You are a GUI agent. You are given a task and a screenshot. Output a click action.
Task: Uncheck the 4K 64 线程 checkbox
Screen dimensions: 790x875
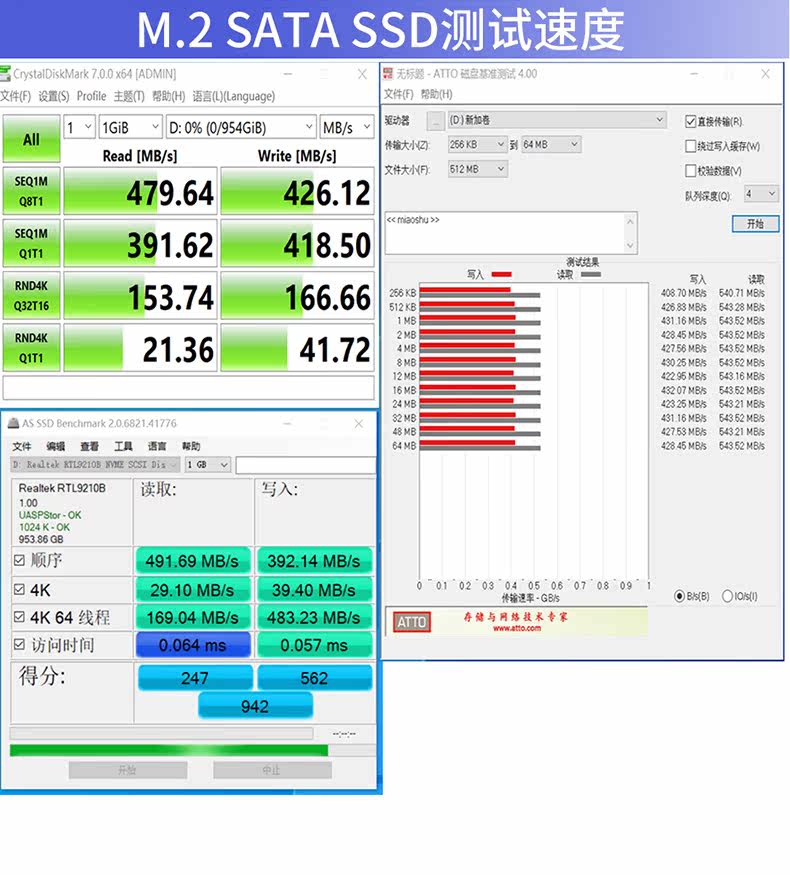[x=20, y=617]
